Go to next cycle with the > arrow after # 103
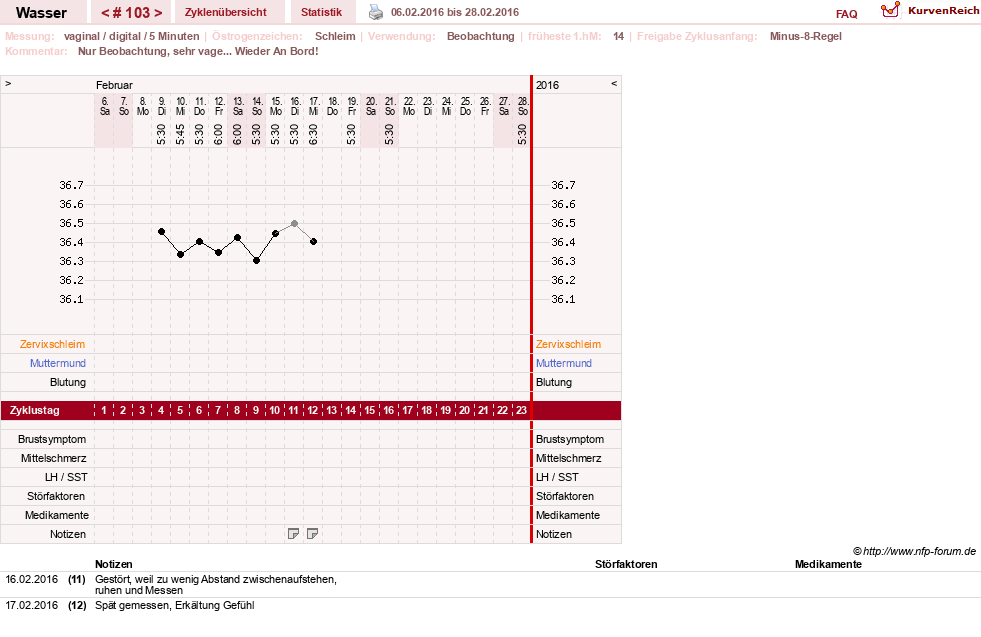This screenshot has width=981, height=637. [158, 13]
